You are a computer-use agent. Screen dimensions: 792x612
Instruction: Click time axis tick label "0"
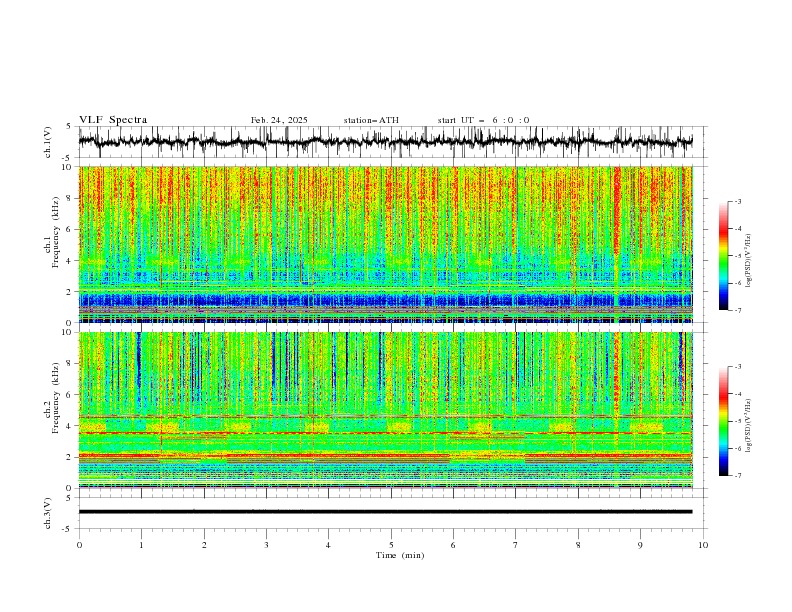[x=79, y=545]
